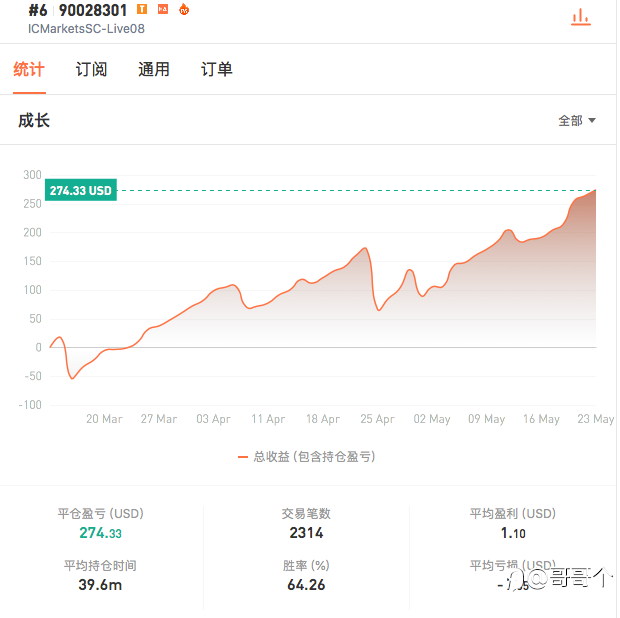Click the flame icon next to account number
The width and height of the screenshot is (620, 618).
[x=183, y=9]
